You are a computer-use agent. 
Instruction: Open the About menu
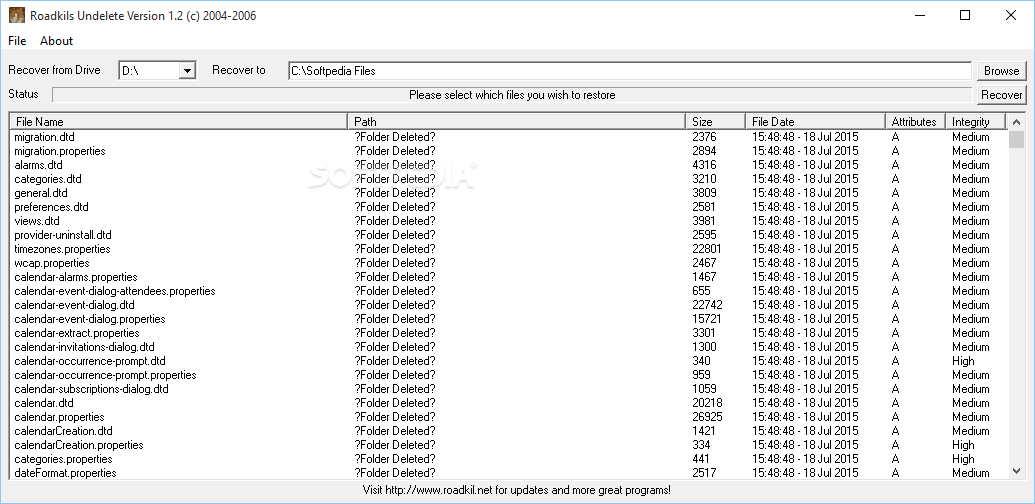[x=56, y=41]
